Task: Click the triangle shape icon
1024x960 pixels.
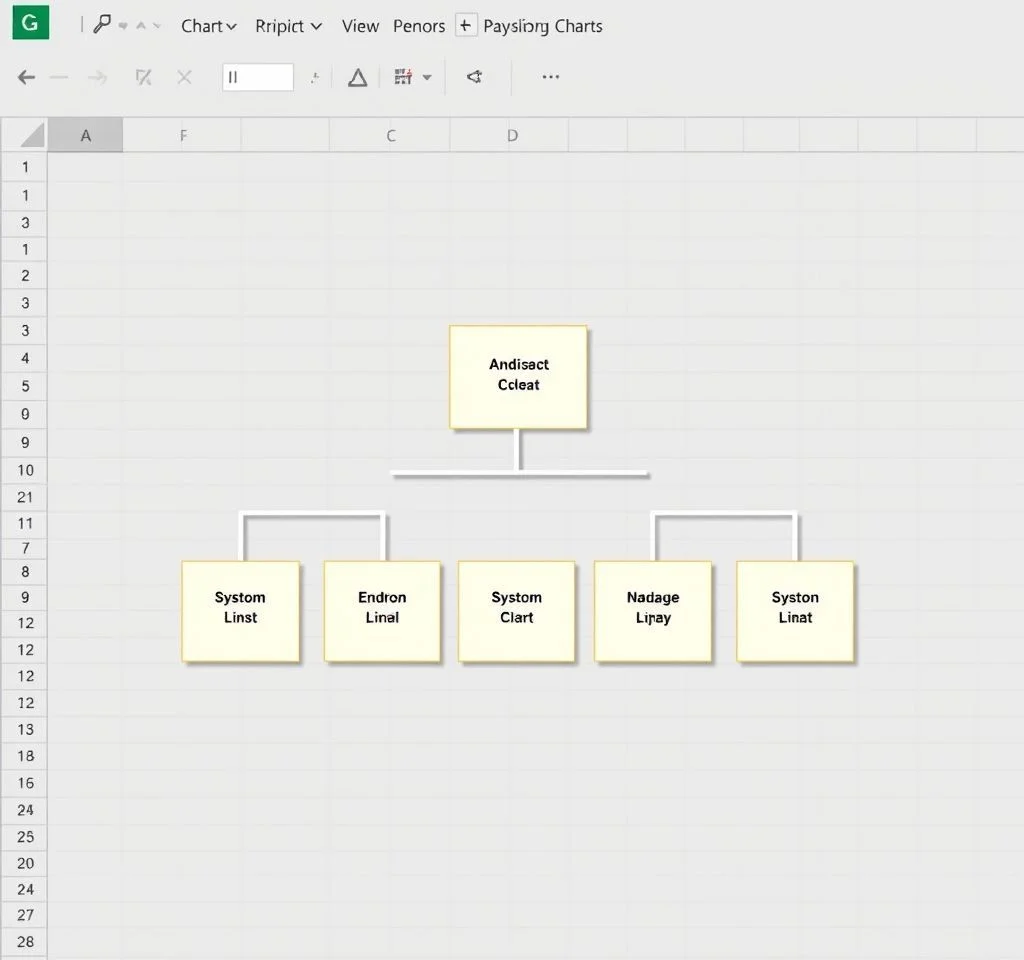Action: point(357,77)
